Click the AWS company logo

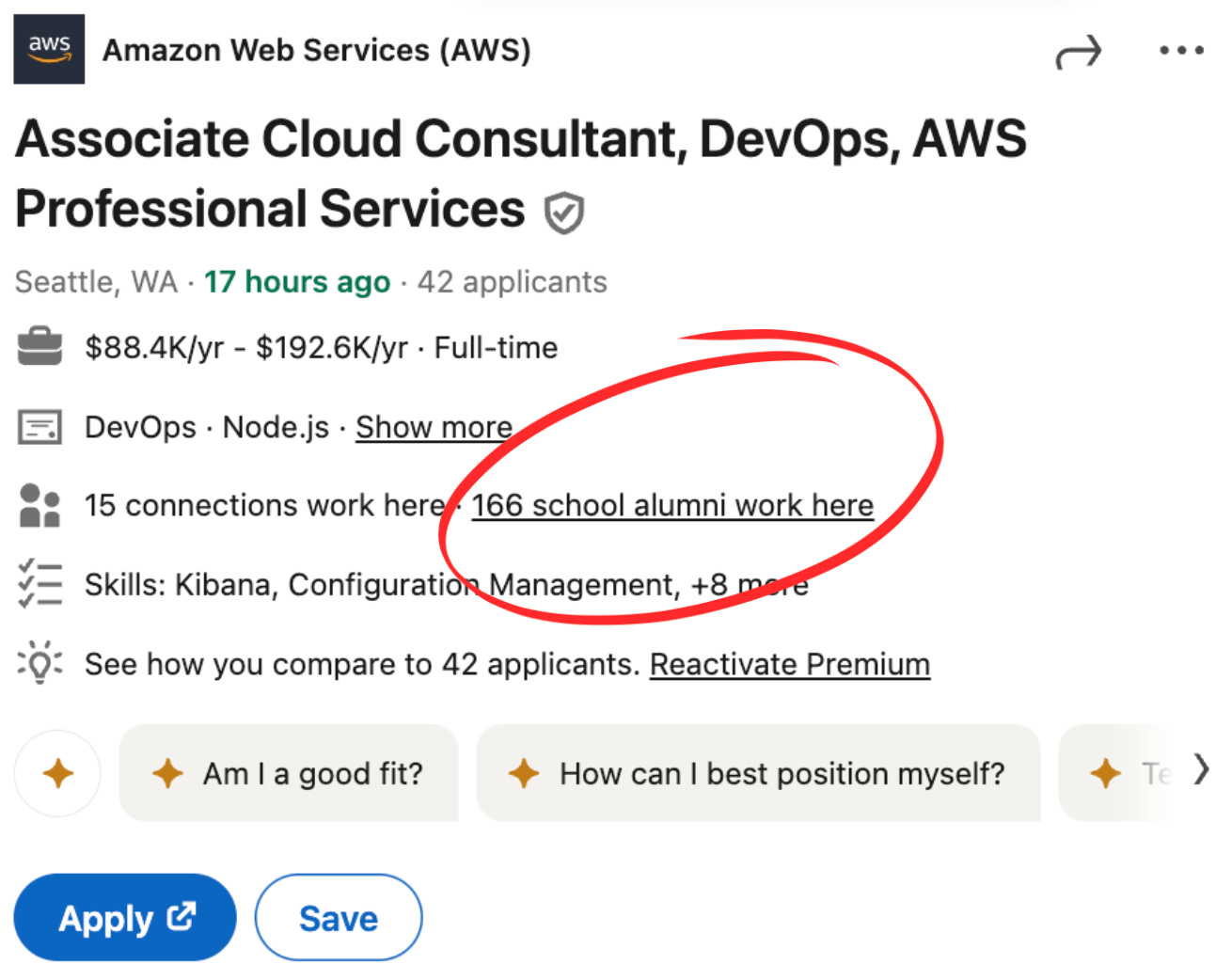coord(49,49)
